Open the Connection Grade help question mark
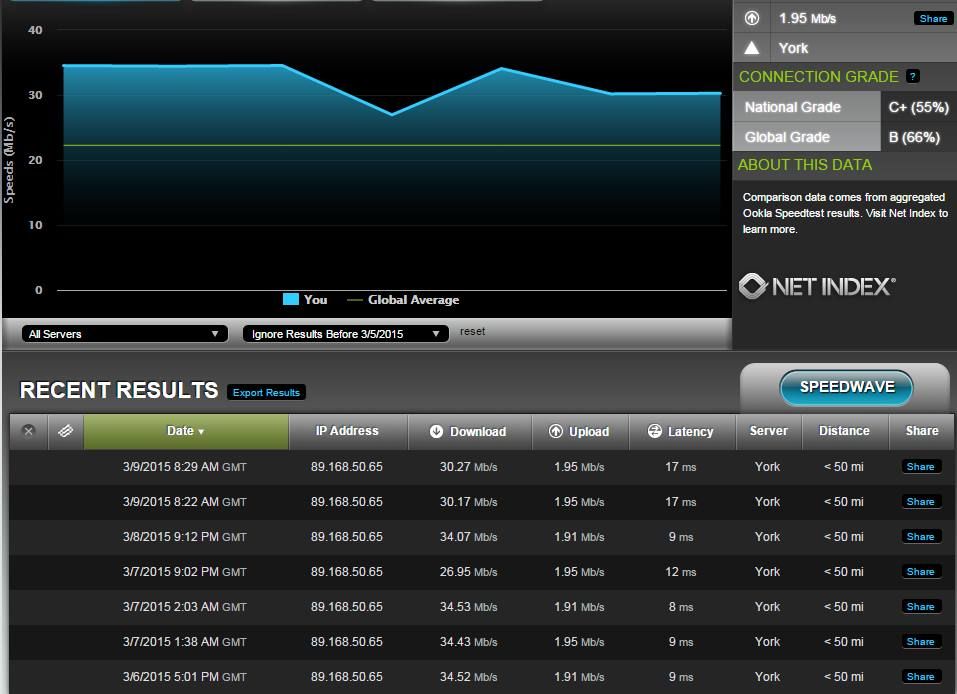This screenshot has width=957, height=694. [x=912, y=76]
